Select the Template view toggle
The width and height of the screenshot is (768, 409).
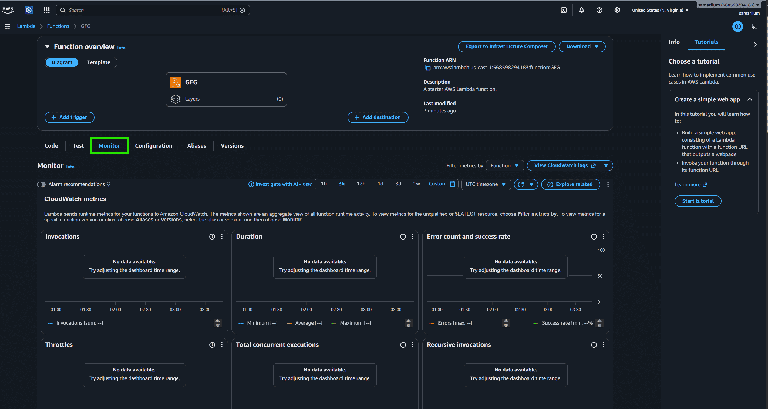point(98,62)
